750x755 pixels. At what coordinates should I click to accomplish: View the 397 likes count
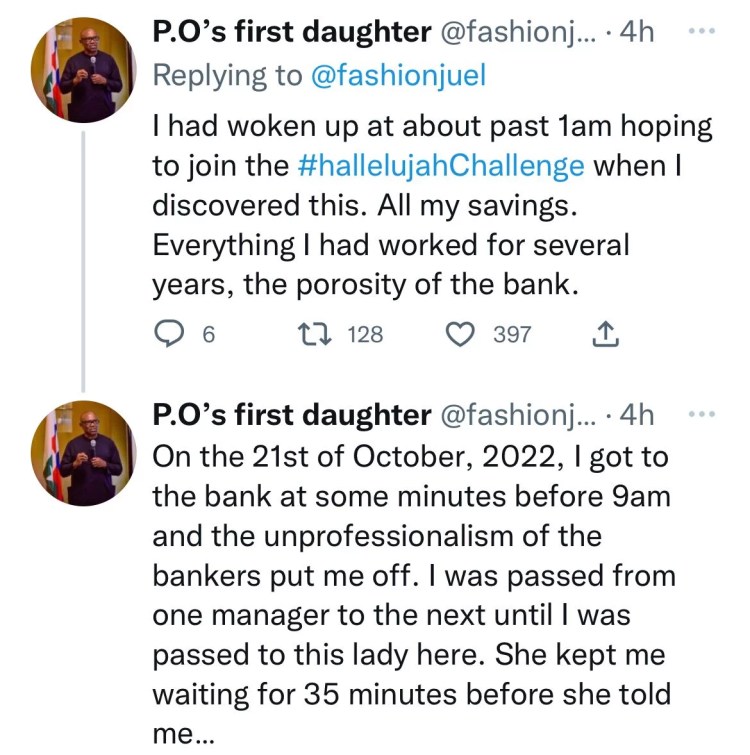[x=512, y=335]
